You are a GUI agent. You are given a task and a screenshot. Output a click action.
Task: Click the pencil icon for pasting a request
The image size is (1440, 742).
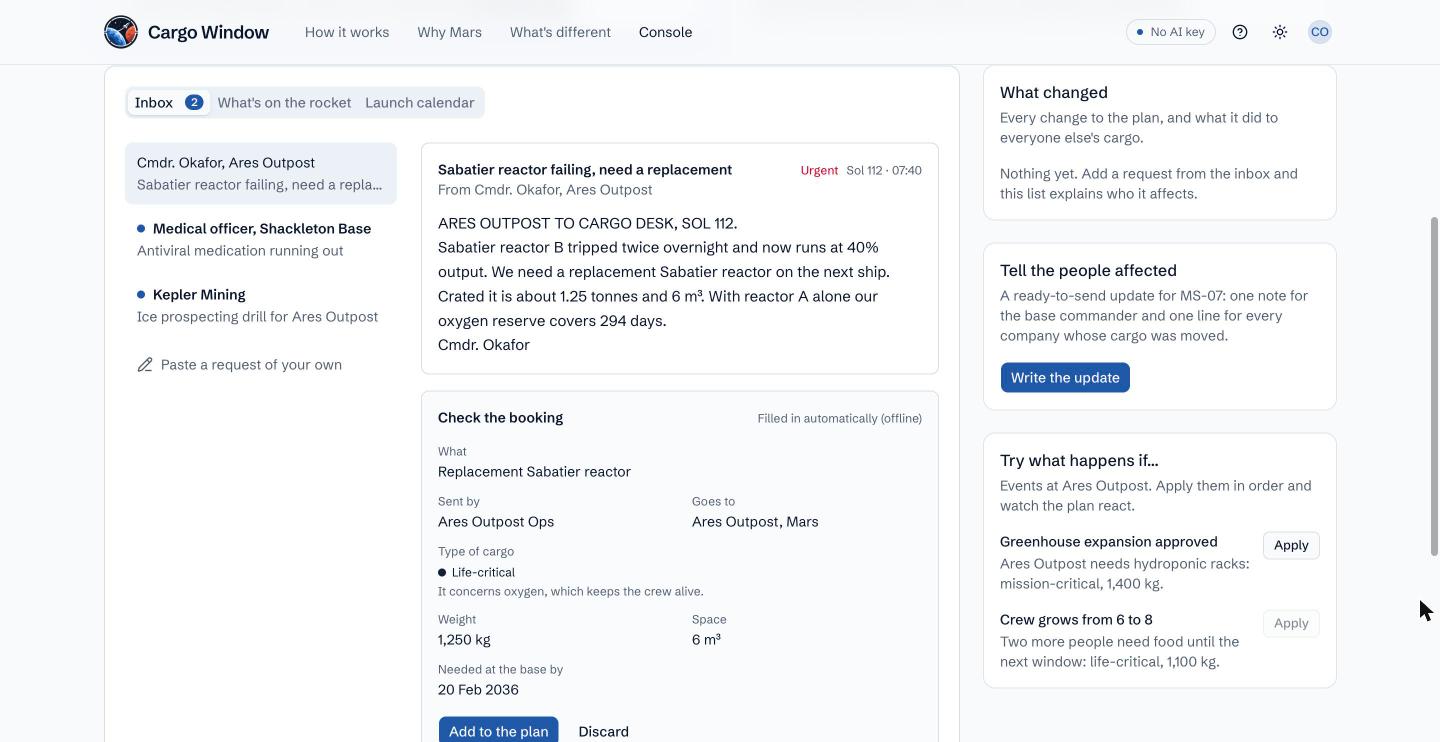pyautogui.click(x=145, y=365)
